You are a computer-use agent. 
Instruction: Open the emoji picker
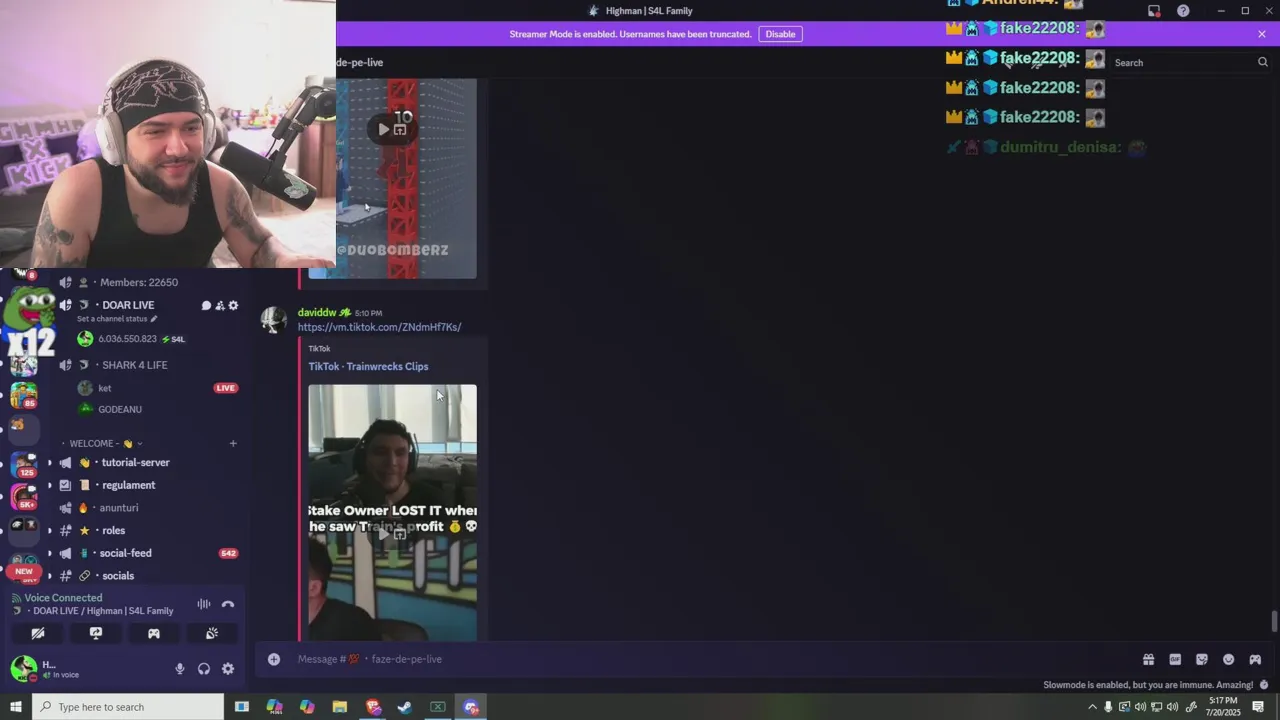coord(1228,659)
